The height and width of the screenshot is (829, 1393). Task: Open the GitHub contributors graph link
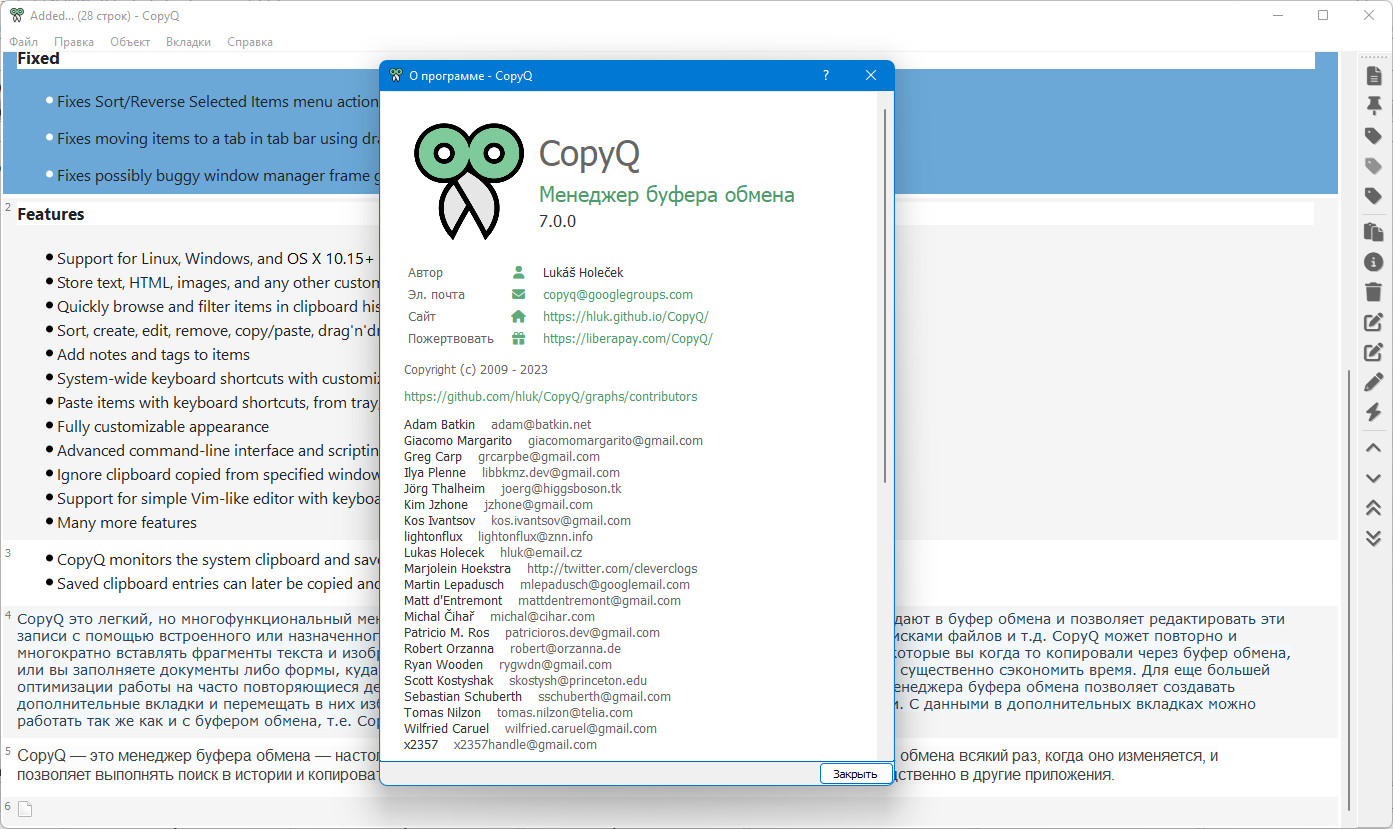click(551, 397)
